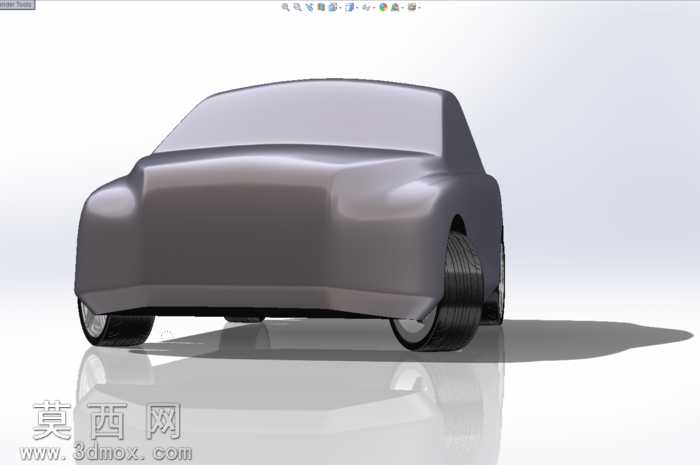Open the View Orientation cube icon

click(x=333, y=7)
